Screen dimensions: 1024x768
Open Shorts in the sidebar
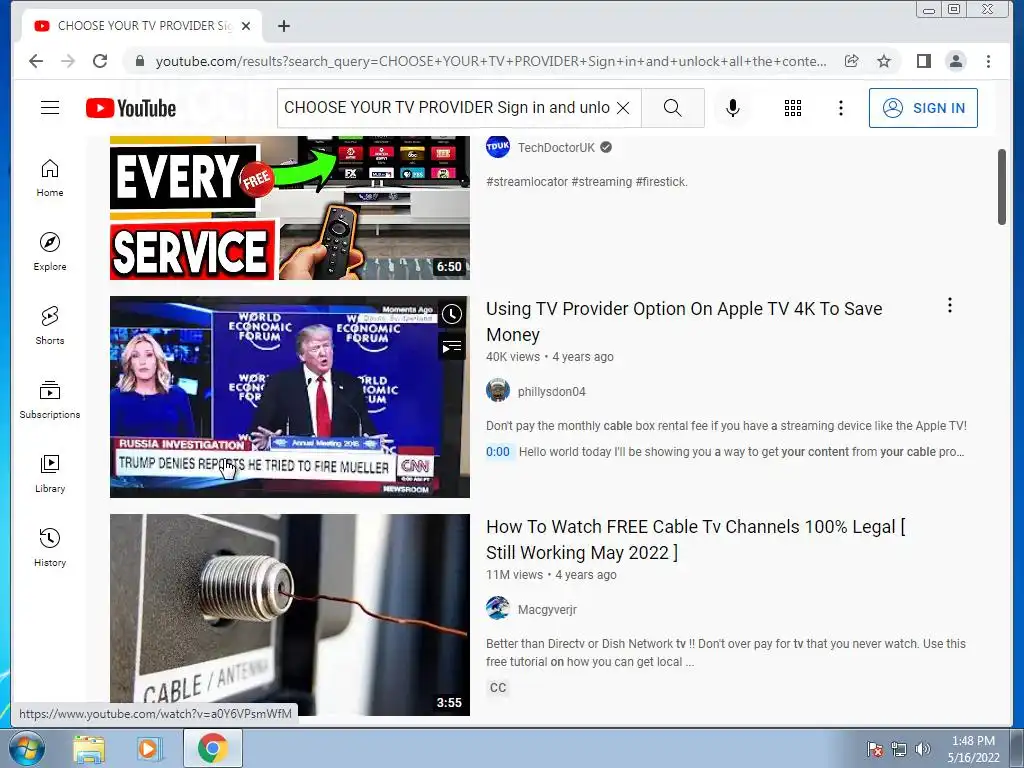tap(50, 325)
